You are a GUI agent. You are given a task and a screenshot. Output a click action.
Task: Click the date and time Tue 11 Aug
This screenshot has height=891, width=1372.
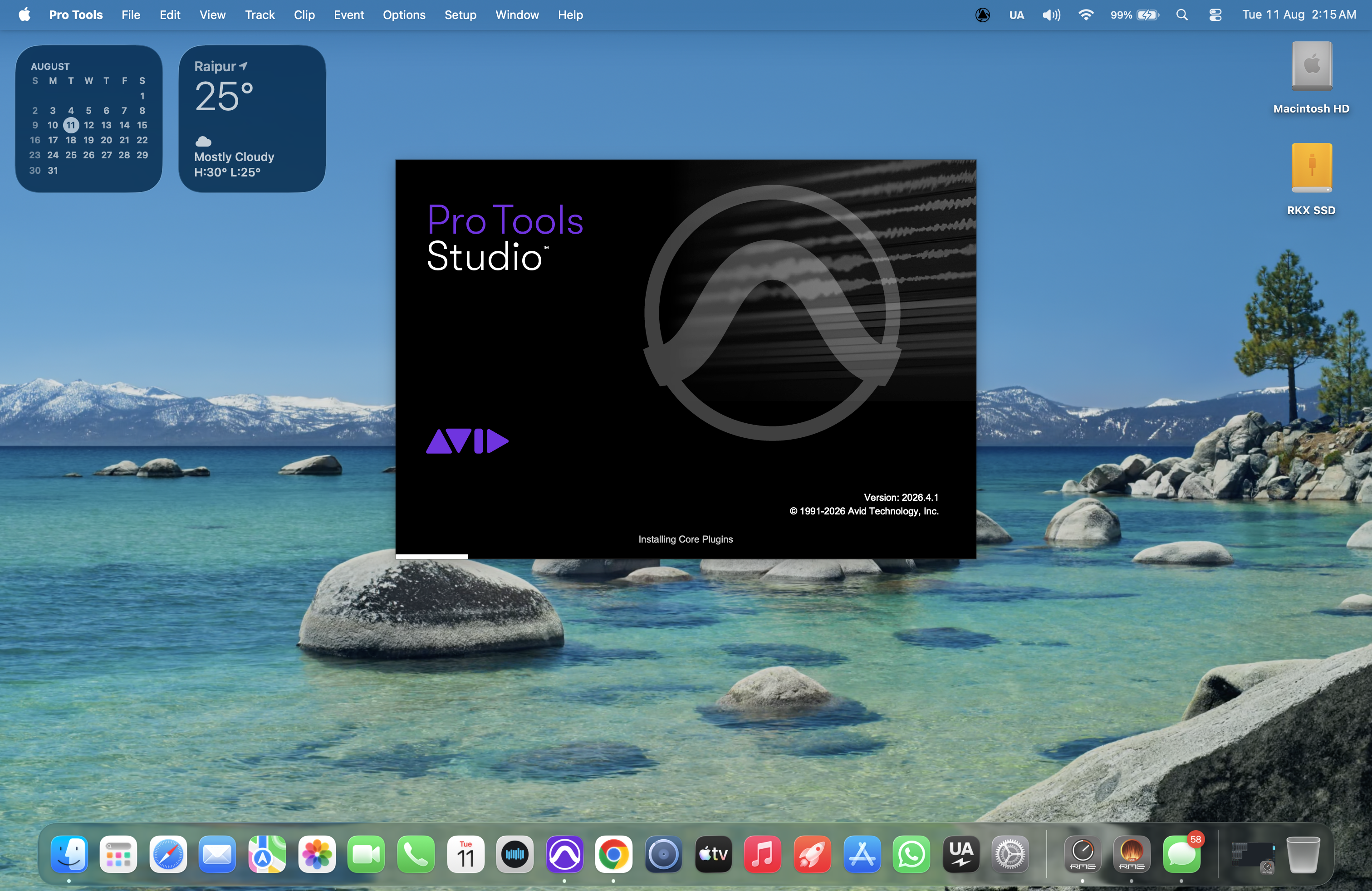tap(1299, 15)
